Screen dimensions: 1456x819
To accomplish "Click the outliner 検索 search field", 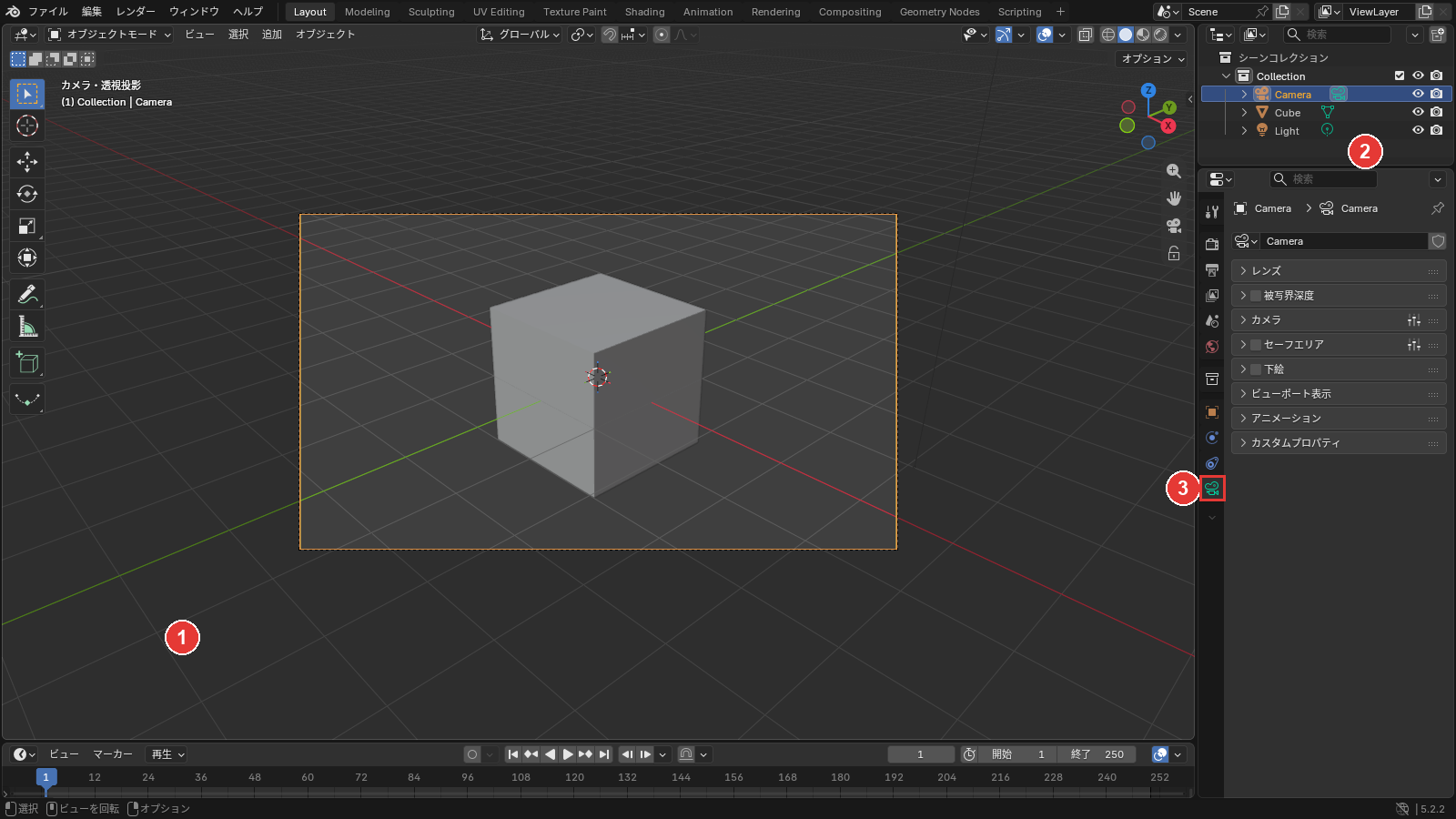I will pyautogui.click(x=1338, y=35).
